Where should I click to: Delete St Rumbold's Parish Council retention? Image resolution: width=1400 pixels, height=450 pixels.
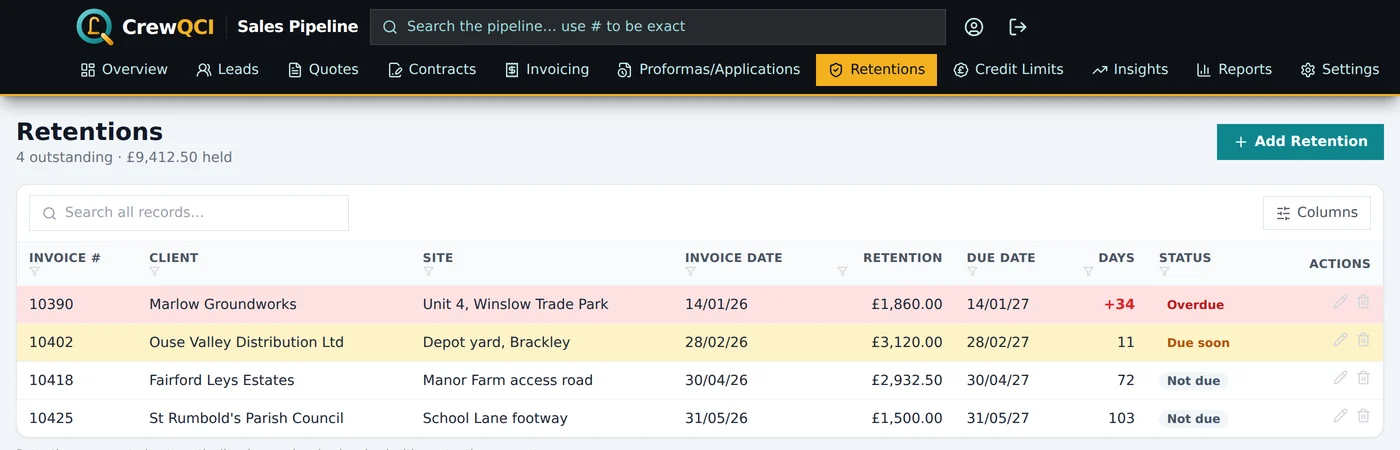click(1363, 416)
